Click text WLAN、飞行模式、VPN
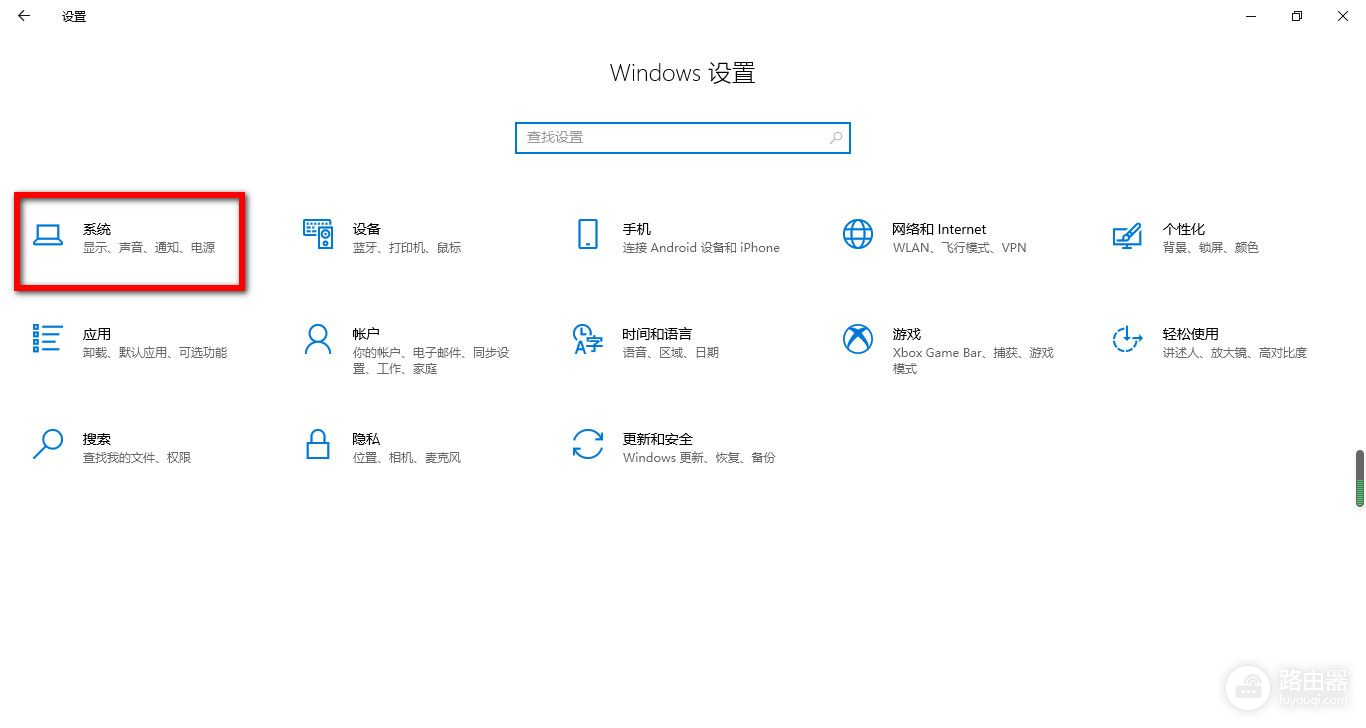Viewport: 1366px width, 728px height. coord(960,247)
